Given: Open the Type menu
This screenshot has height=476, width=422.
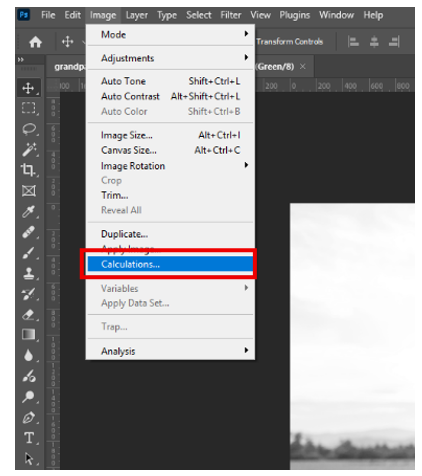Looking at the screenshot, I should [167, 15].
